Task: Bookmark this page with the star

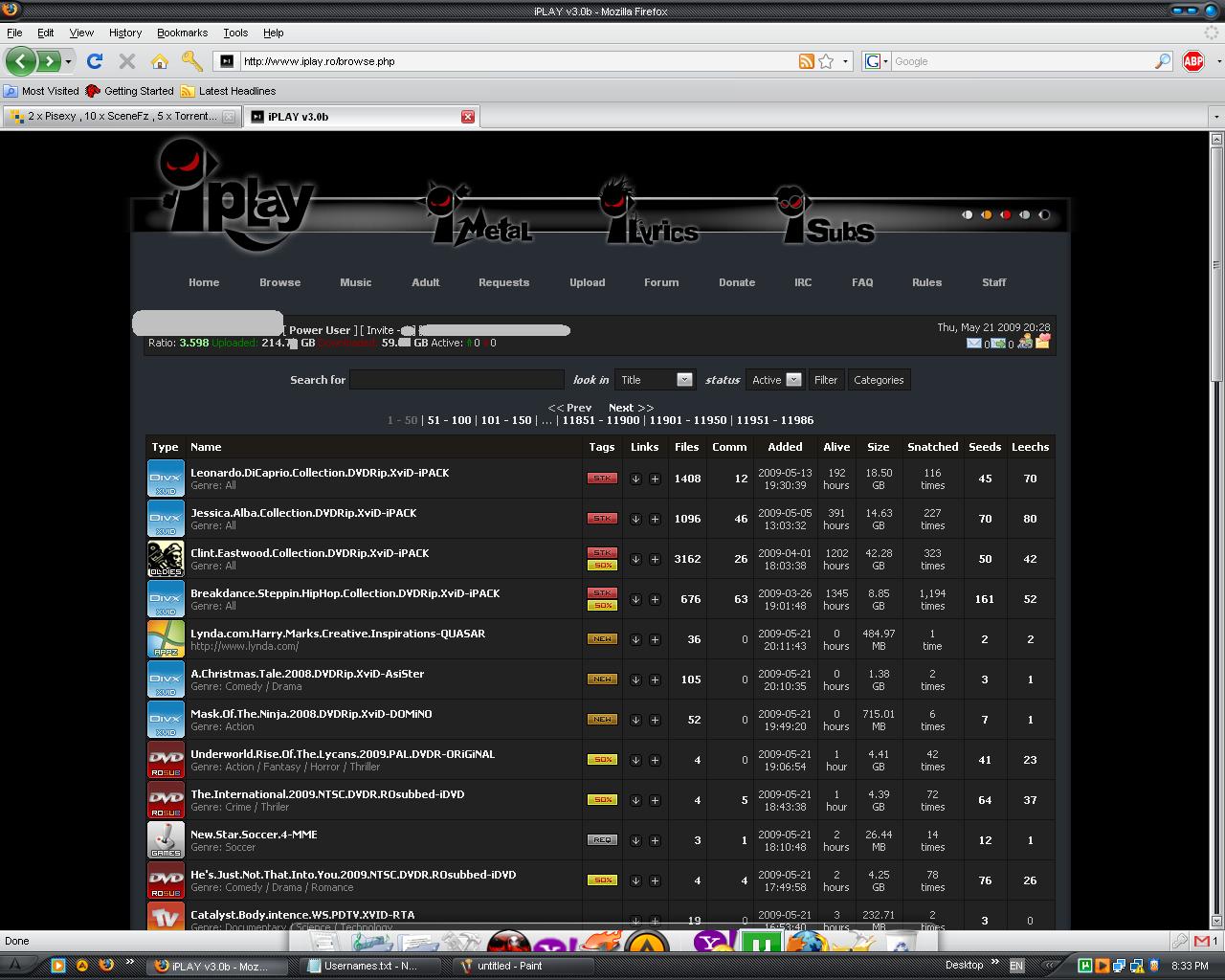Action: click(x=826, y=61)
